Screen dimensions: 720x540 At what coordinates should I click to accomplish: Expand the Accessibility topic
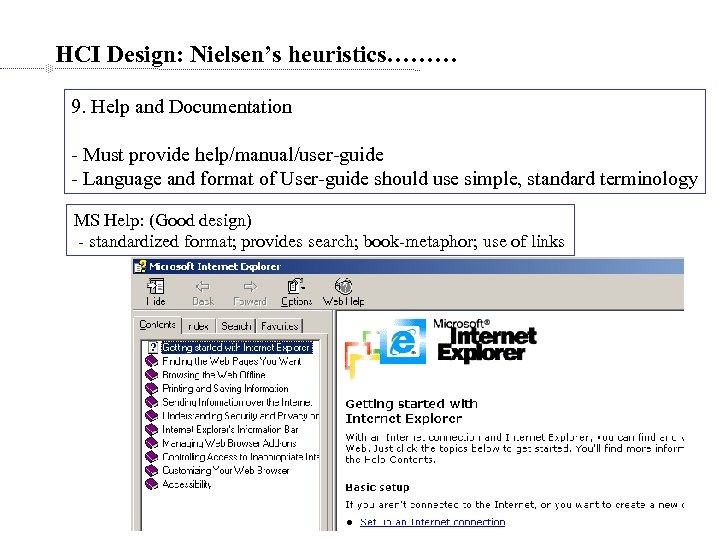tap(186, 484)
